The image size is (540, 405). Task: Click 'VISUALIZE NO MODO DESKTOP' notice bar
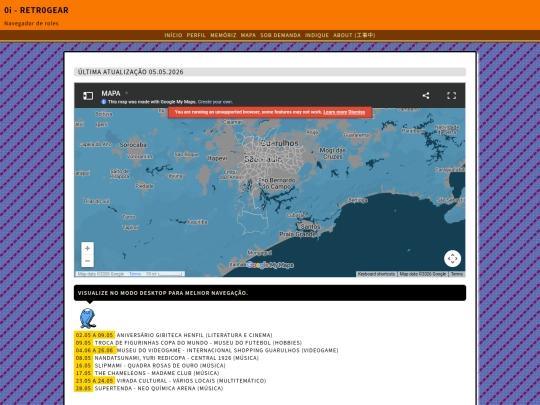(270, 293)
